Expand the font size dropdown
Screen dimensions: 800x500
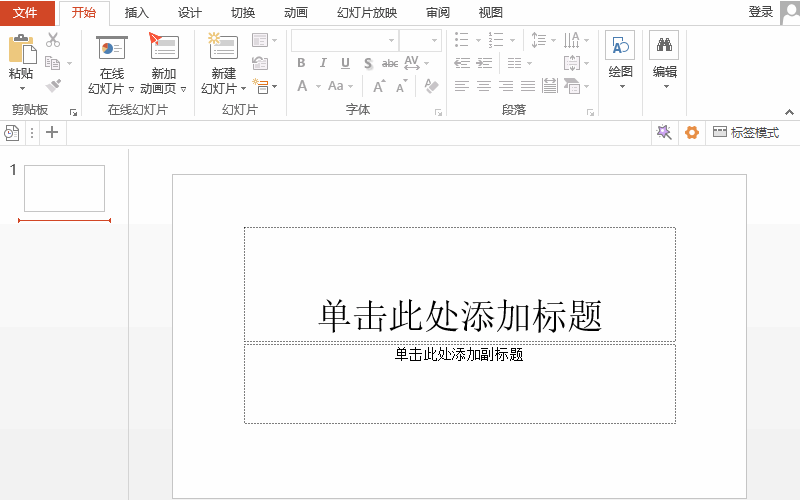(x=434, y=41)
